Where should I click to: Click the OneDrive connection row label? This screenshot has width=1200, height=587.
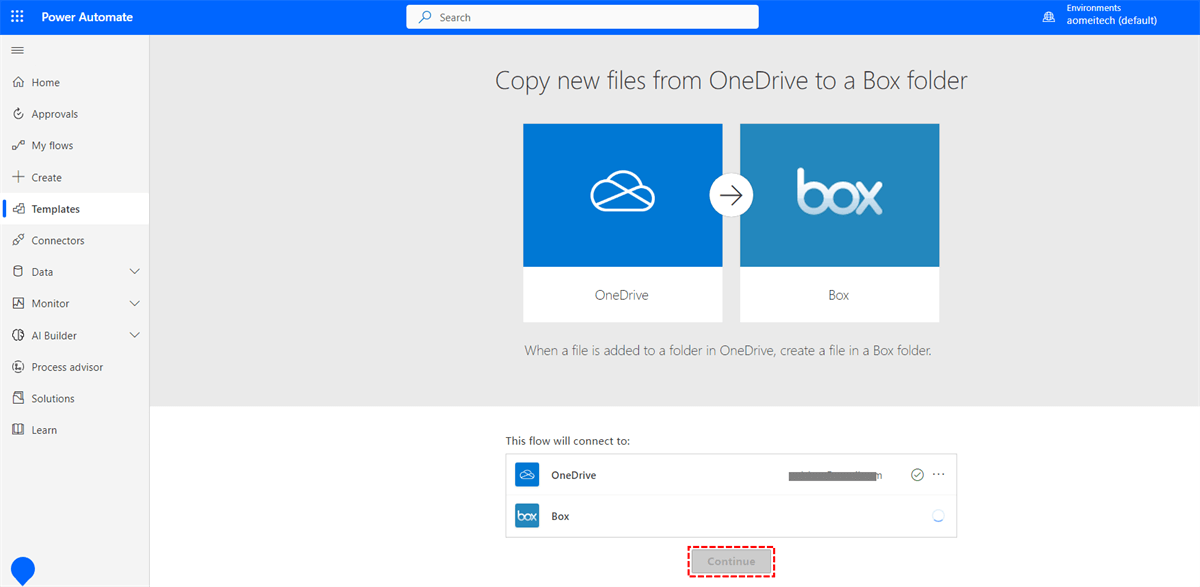[573, 475]
